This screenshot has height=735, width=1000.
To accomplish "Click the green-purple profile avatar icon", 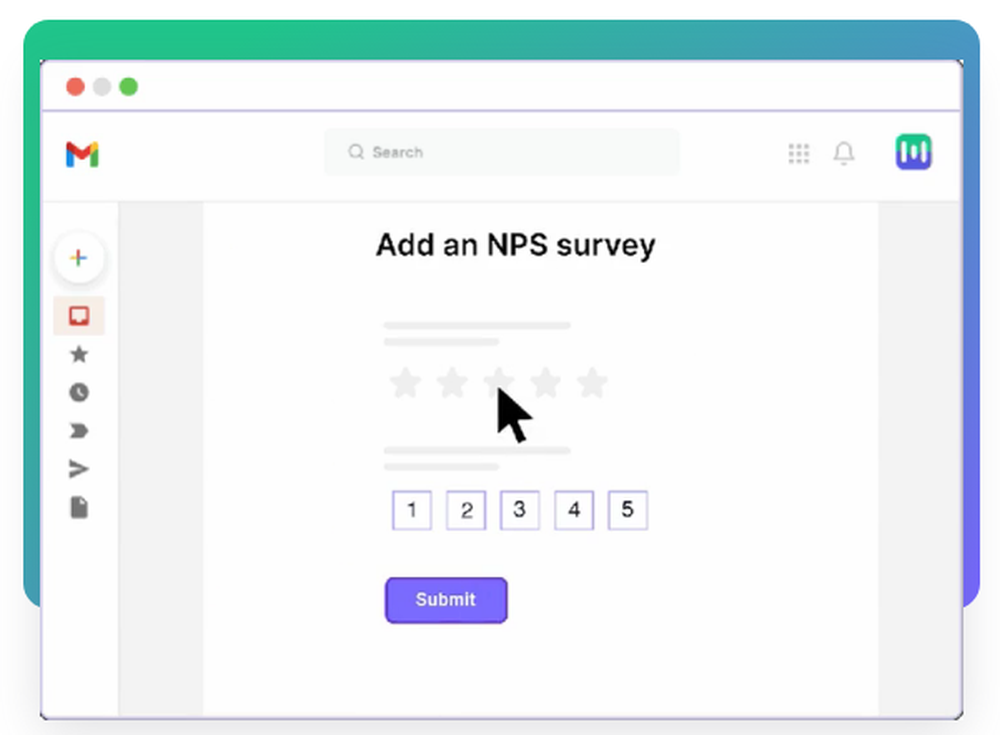I will click(913, 152).
